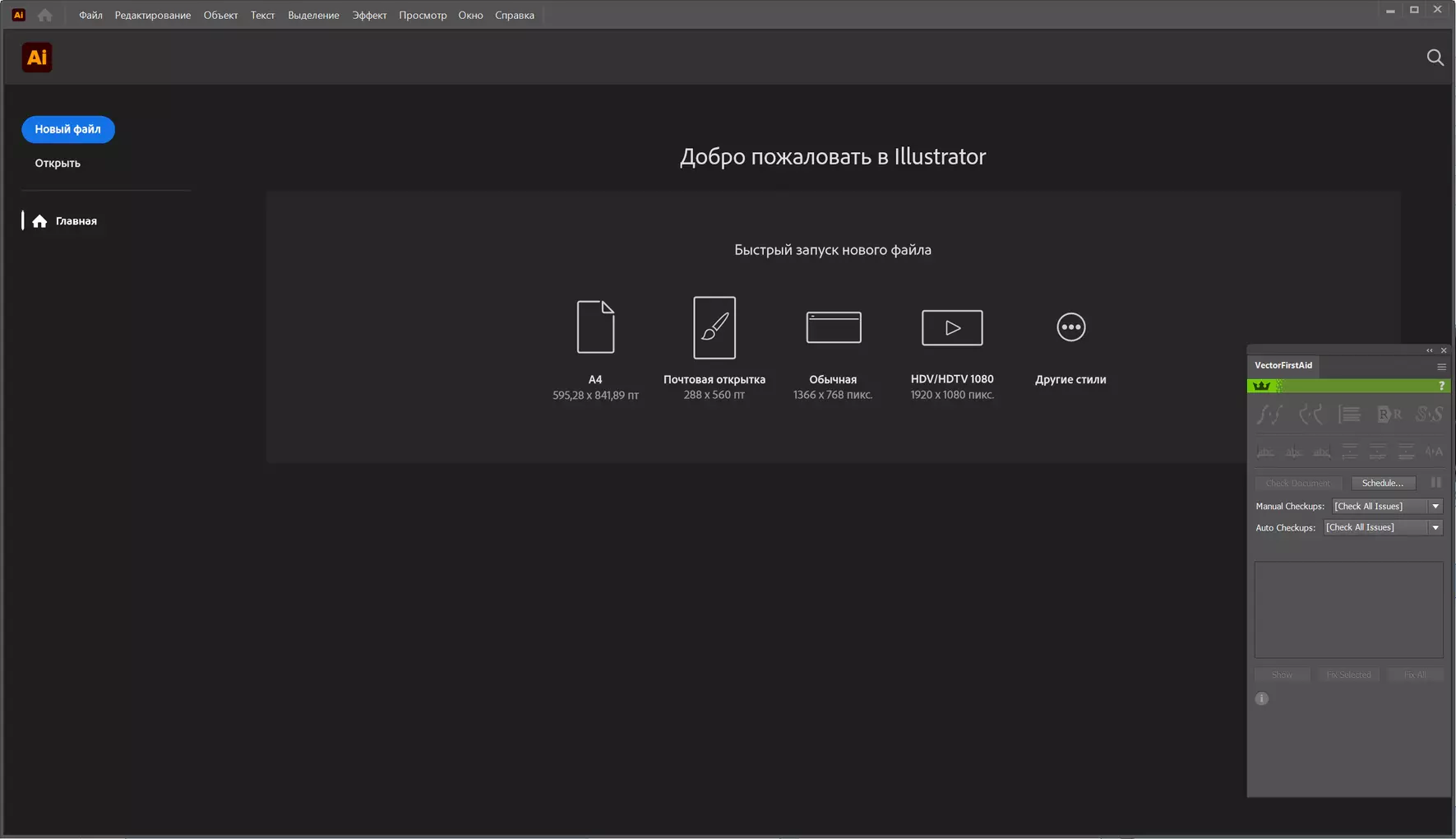Open the Объект menu
1456x839 pixels.
(220, 15)
